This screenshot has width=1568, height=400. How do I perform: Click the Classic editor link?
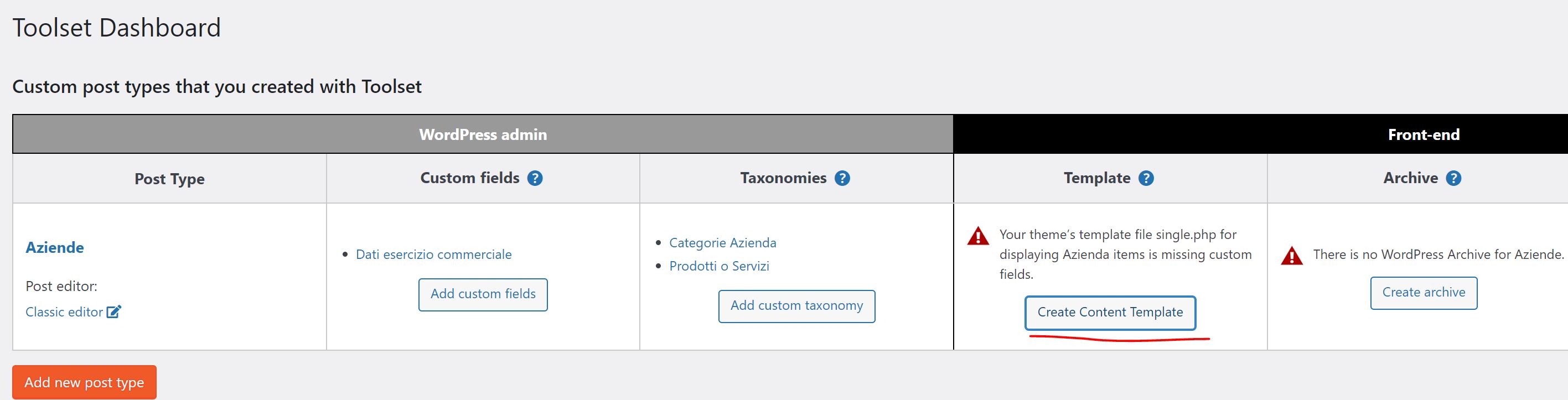64,313
